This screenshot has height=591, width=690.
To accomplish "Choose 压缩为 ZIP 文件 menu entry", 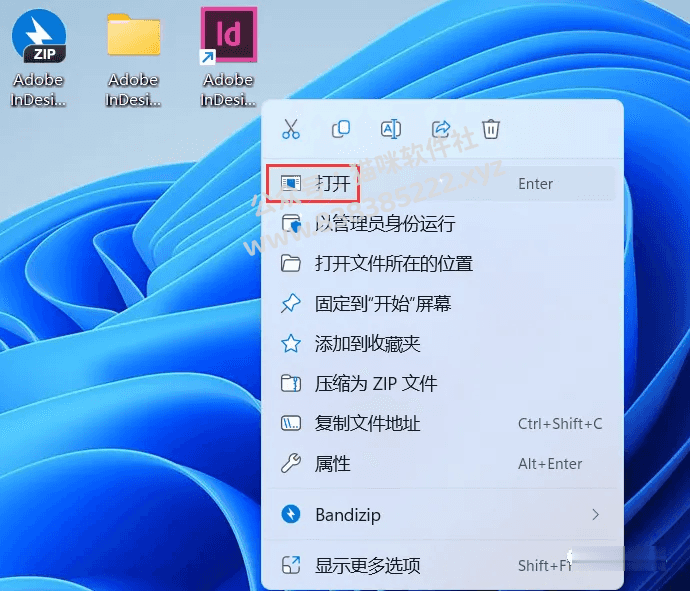I will [442, 384].
